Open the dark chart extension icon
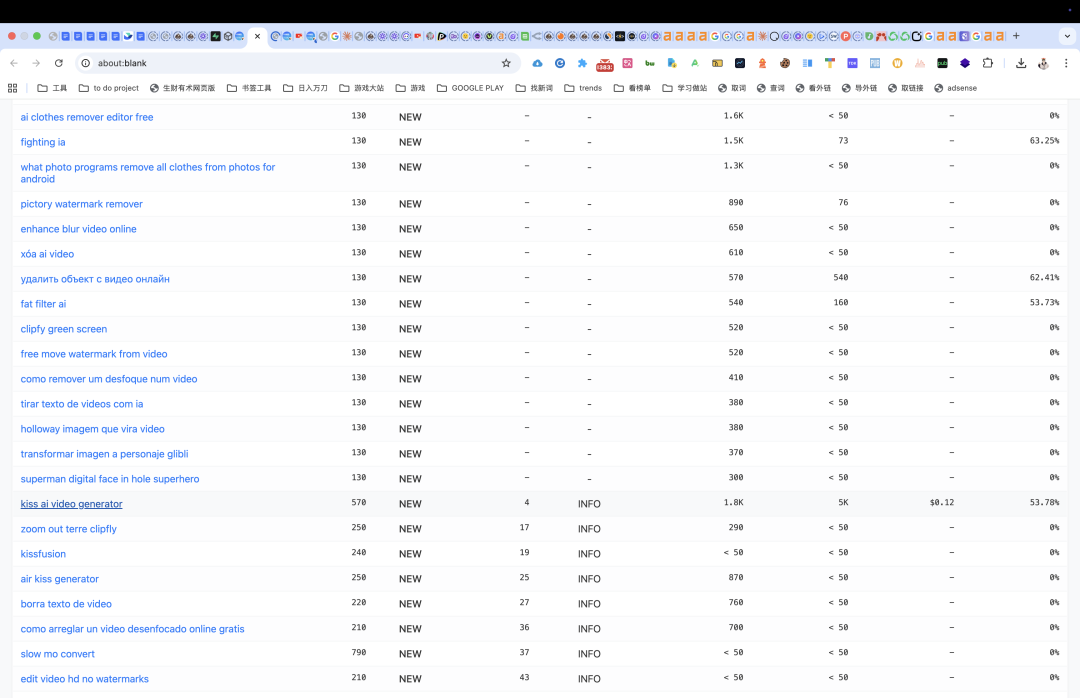This screenshot has width=1080, height=698. pyautogui.click(x=740, y=63)
